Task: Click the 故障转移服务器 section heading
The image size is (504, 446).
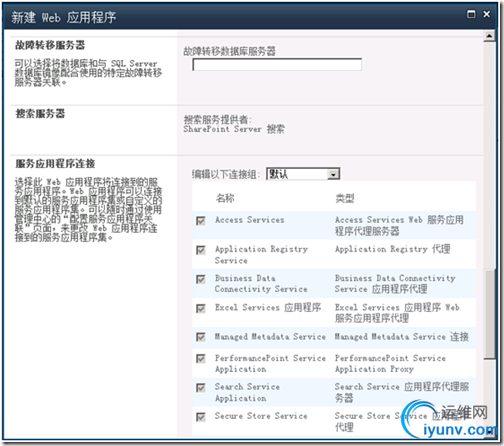Action: coord(50,45)
